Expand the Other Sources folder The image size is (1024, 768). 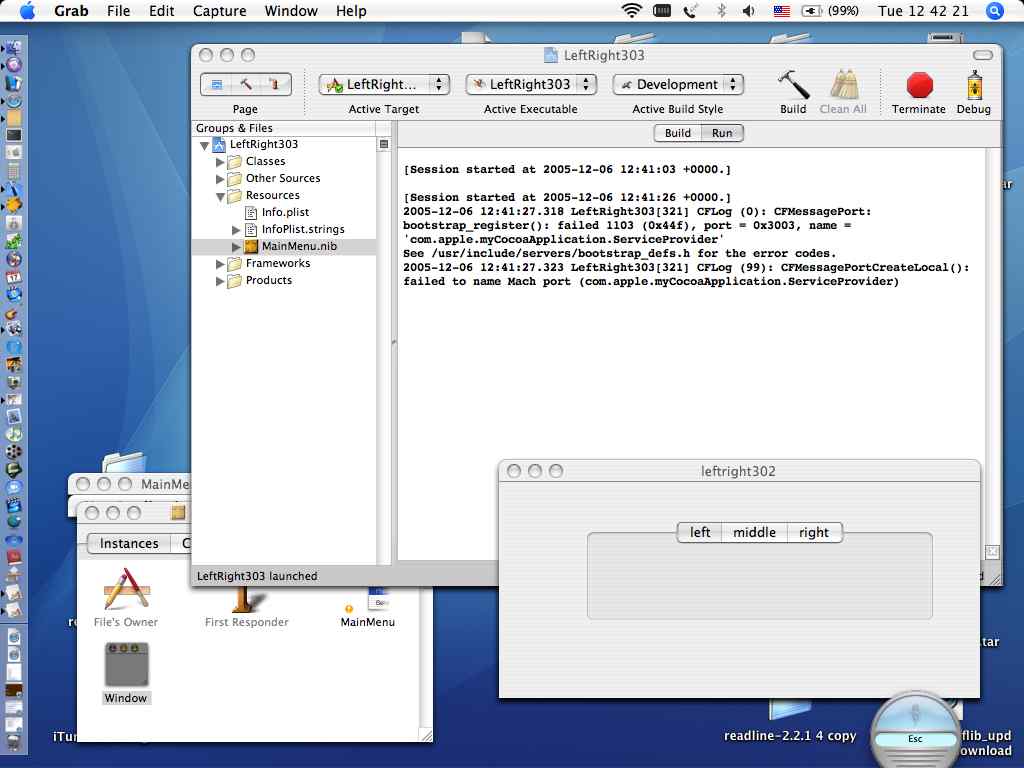click(x=220, y=178)
